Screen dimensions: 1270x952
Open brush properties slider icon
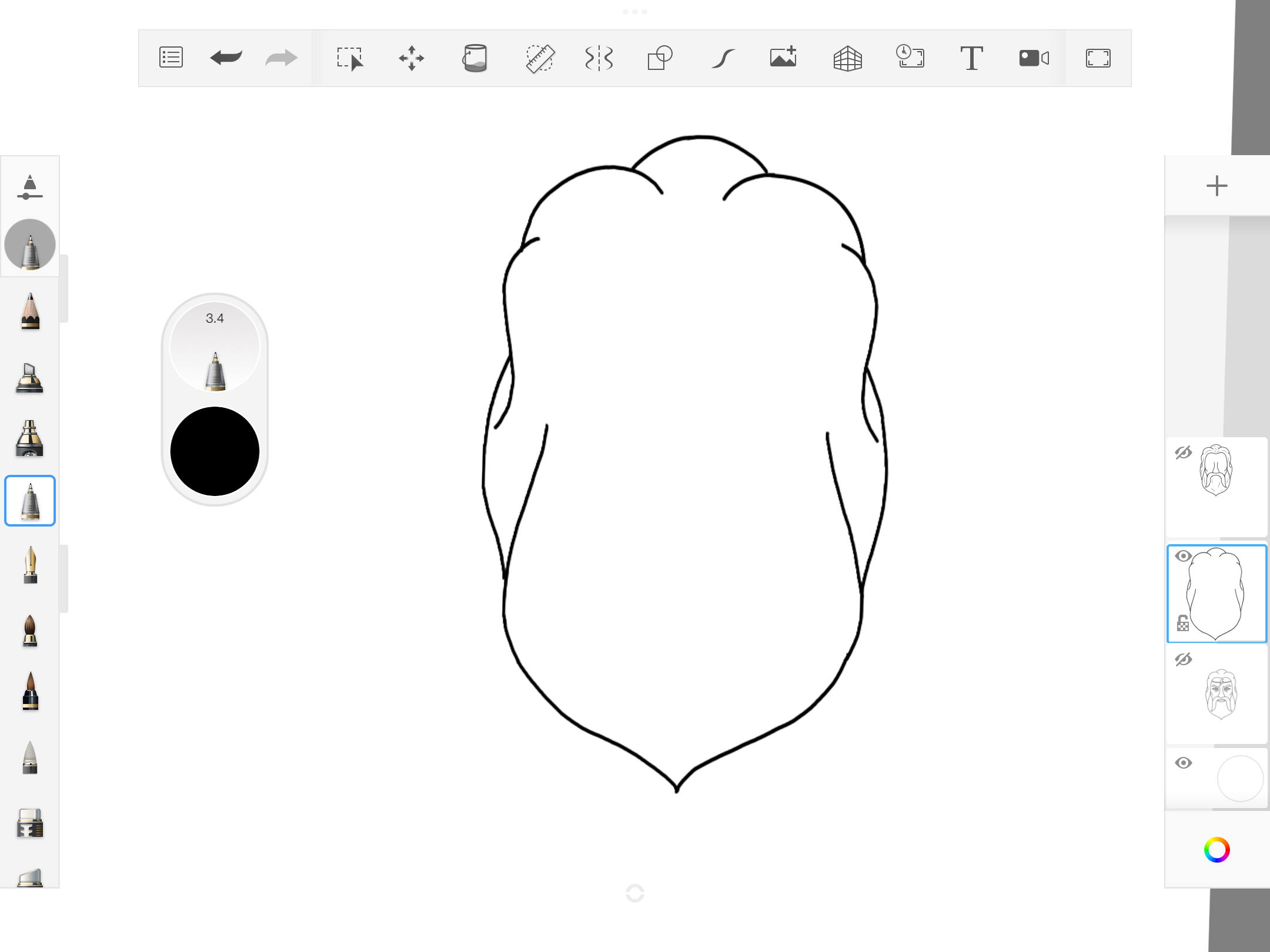[29, 187]
